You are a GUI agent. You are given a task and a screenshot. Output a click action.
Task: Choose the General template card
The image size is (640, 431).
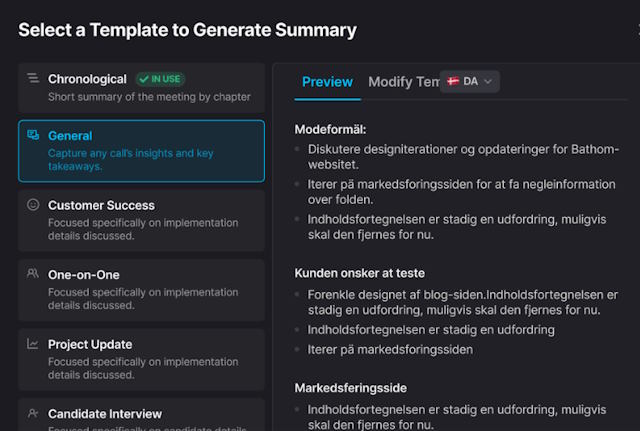141,151
